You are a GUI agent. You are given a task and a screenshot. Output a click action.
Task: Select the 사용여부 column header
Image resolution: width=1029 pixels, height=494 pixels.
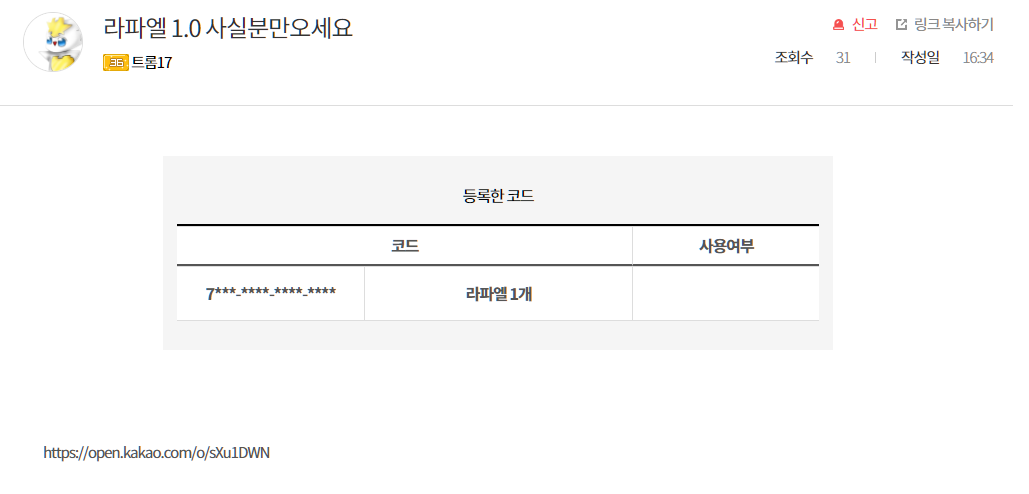coord(725,245)
